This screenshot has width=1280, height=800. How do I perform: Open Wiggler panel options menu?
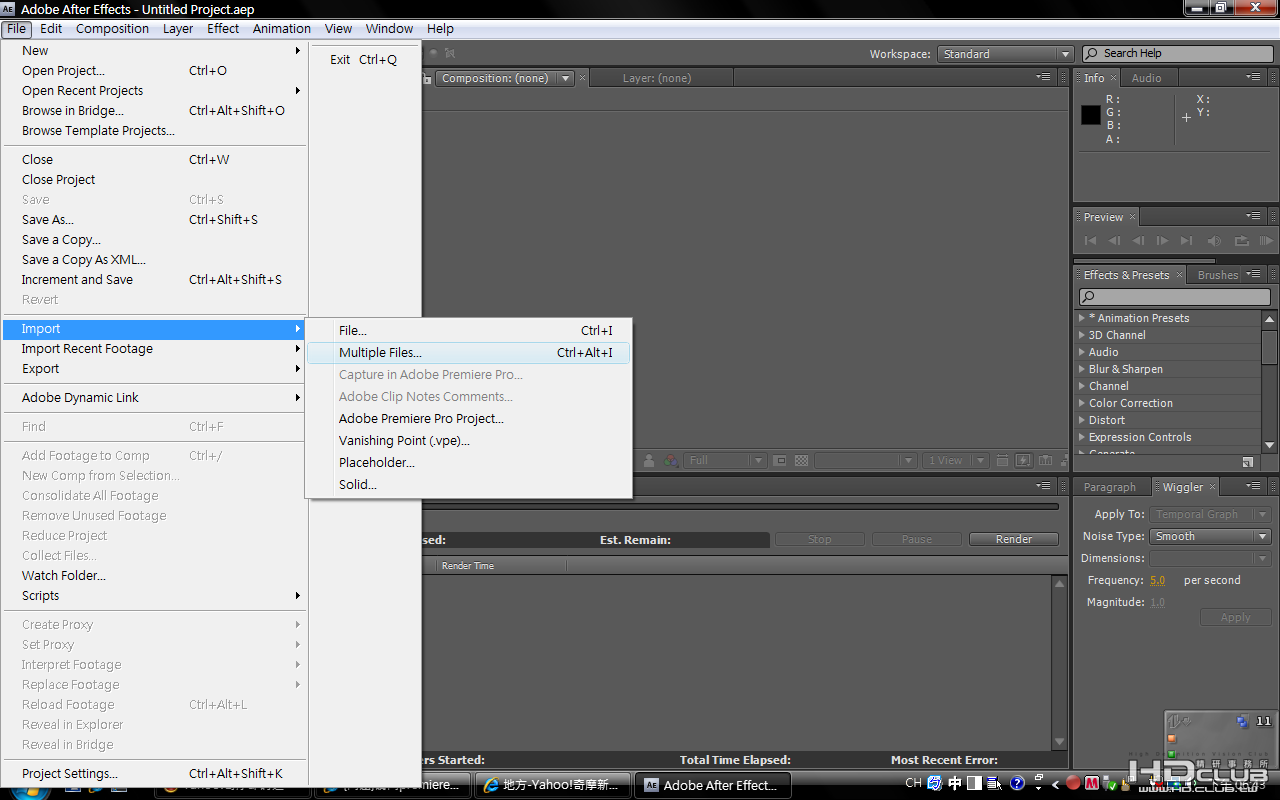(x=1253, y=486)
